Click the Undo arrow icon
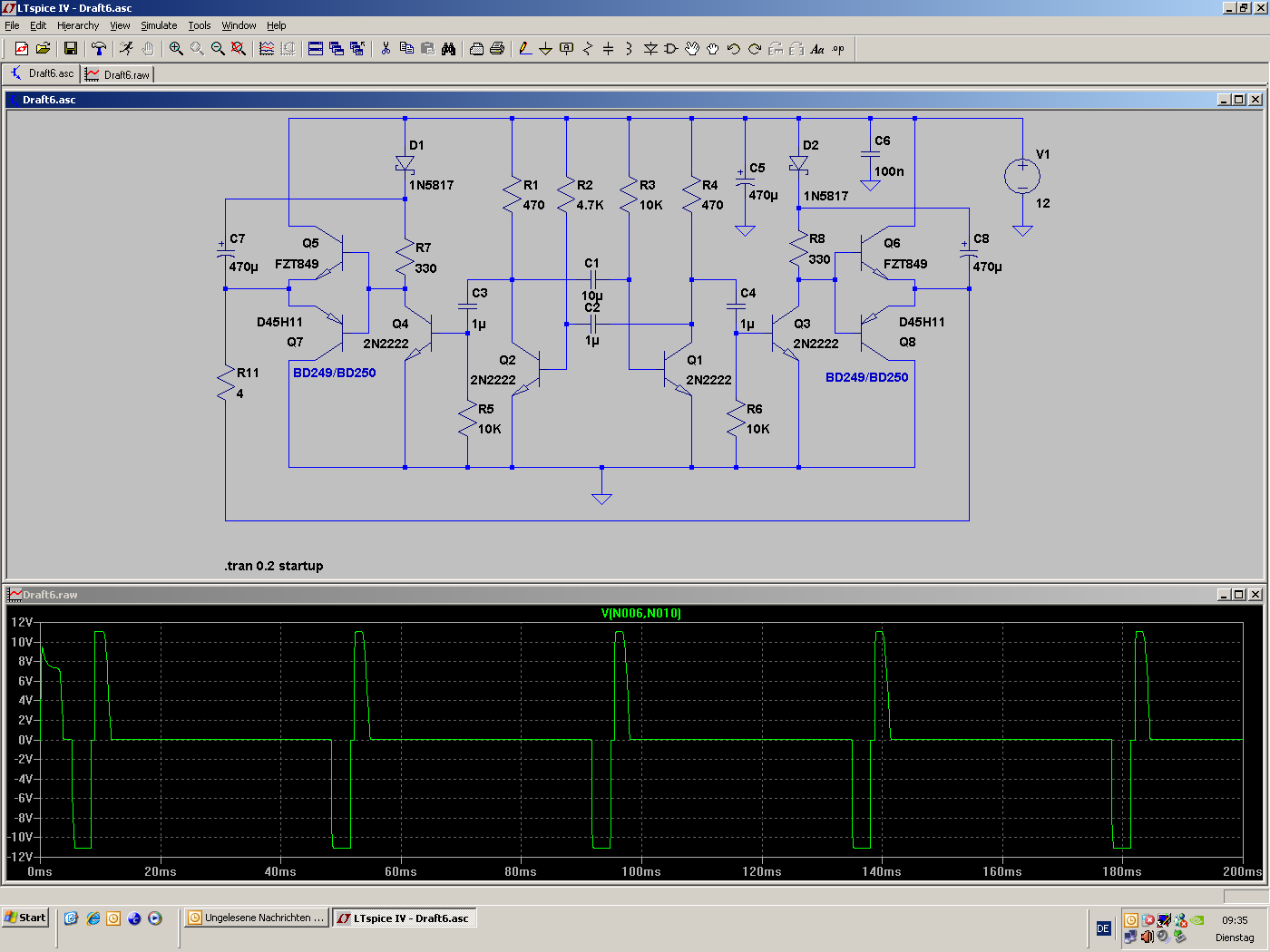Viewport: 1270px width, 952px height. (734, 49)
